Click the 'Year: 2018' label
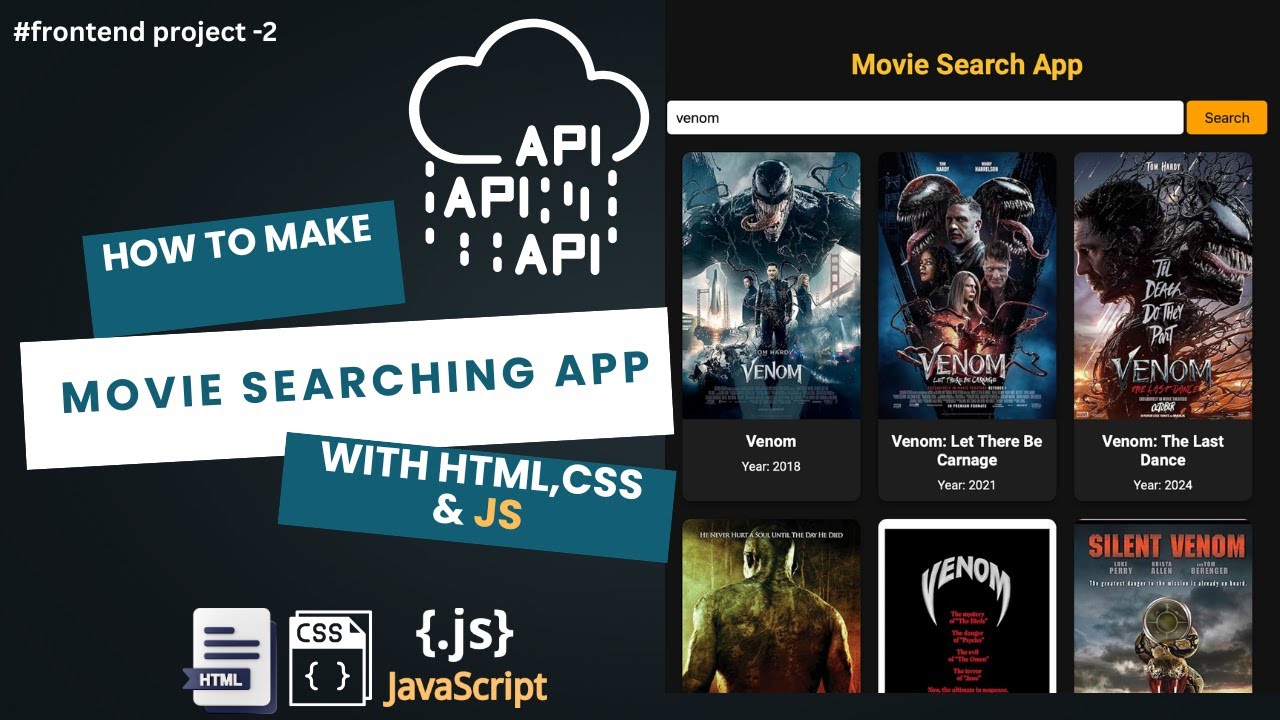The height and width of the screenshot is (720, 1280). [x=771, y=466]
